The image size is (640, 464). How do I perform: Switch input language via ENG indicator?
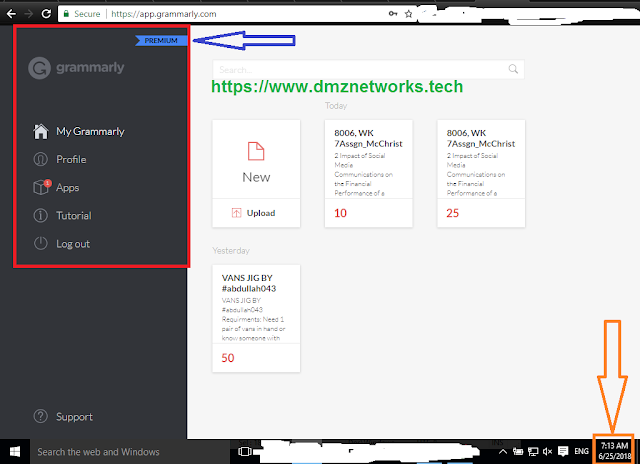[x=582, y=451]
